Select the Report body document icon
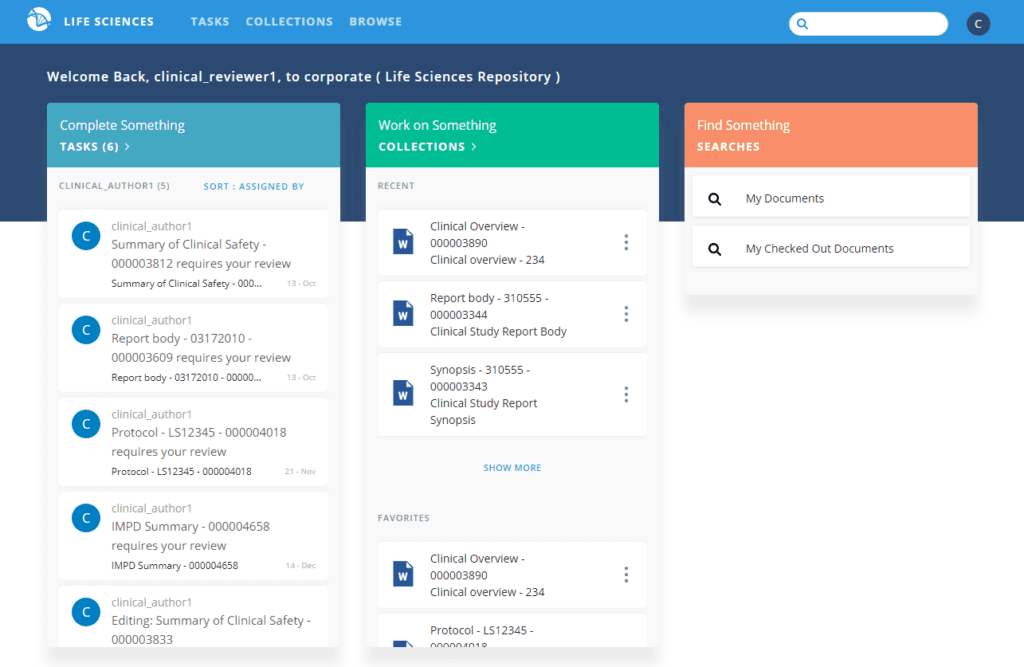The image size is (1024, 667). point(401,313)
